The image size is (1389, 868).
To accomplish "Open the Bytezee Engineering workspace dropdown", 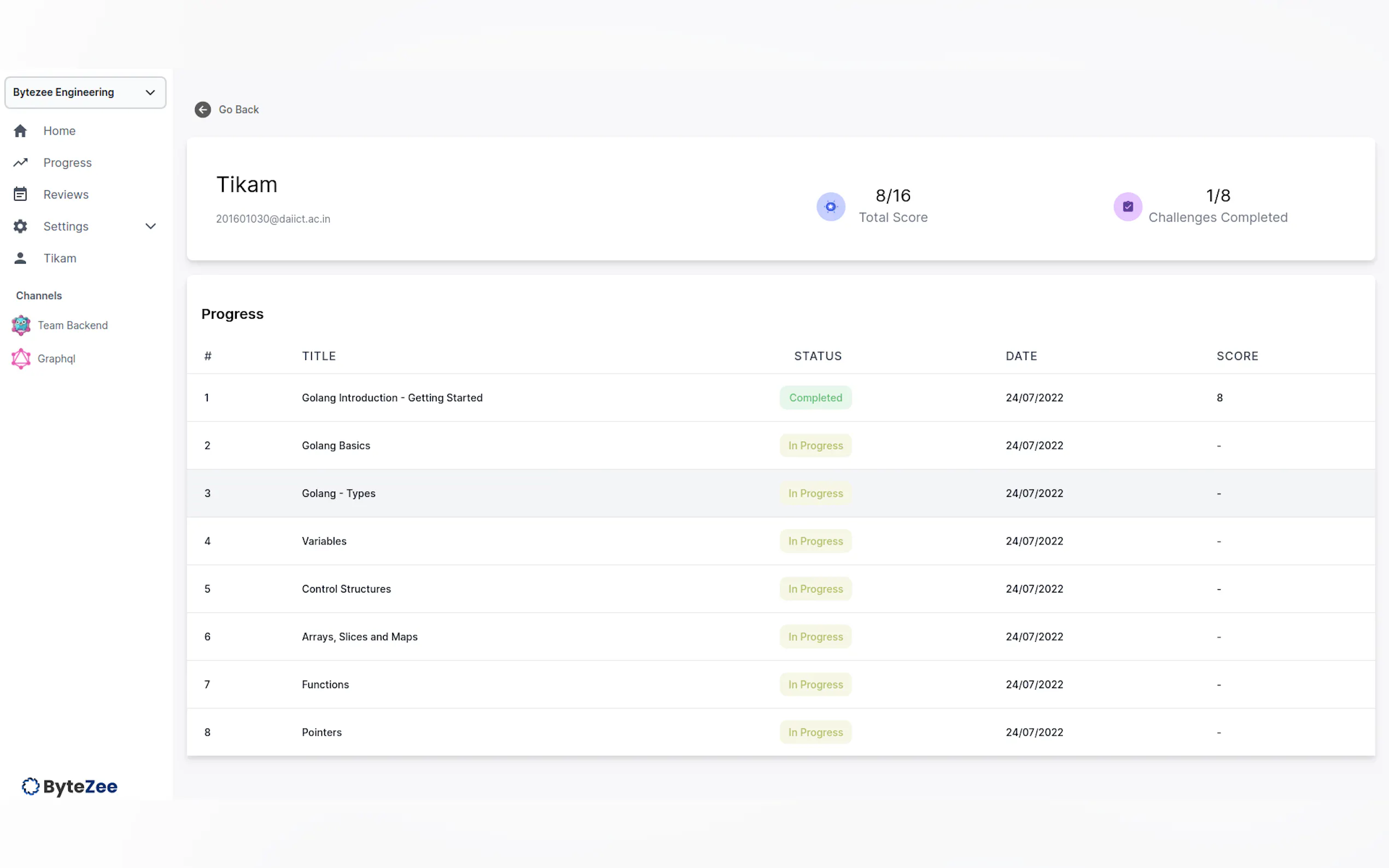I will coord(85,92).
